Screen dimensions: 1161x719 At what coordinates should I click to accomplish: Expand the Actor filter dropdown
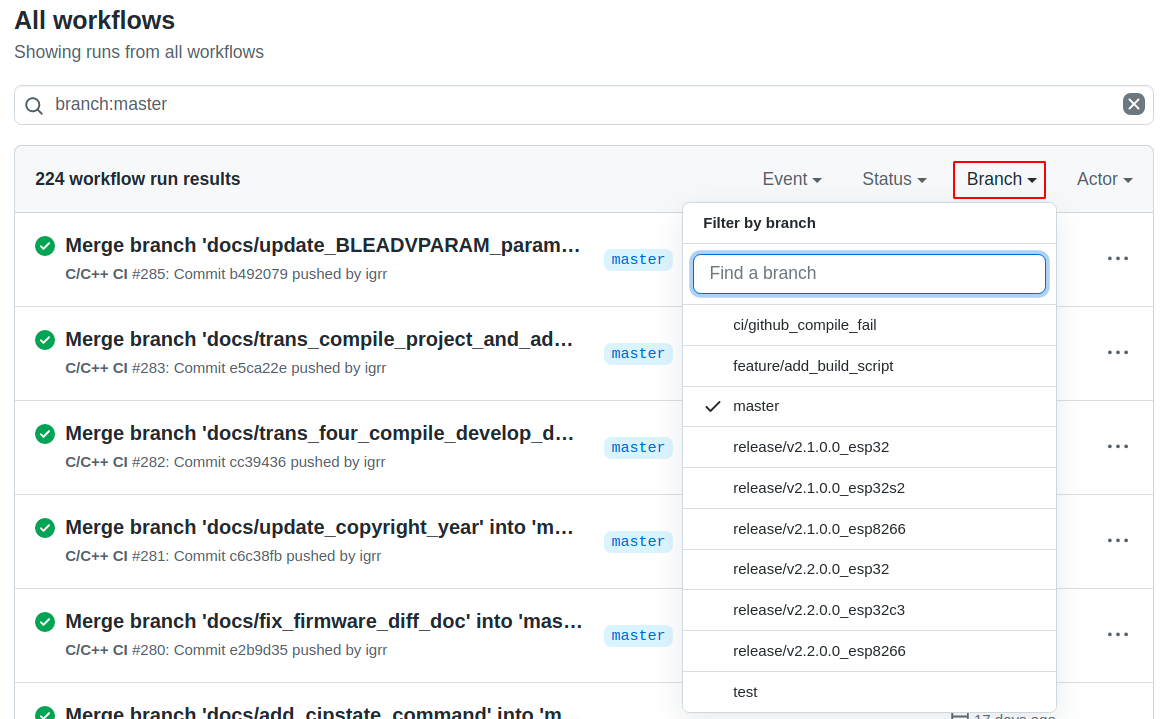pos(1104,179)
